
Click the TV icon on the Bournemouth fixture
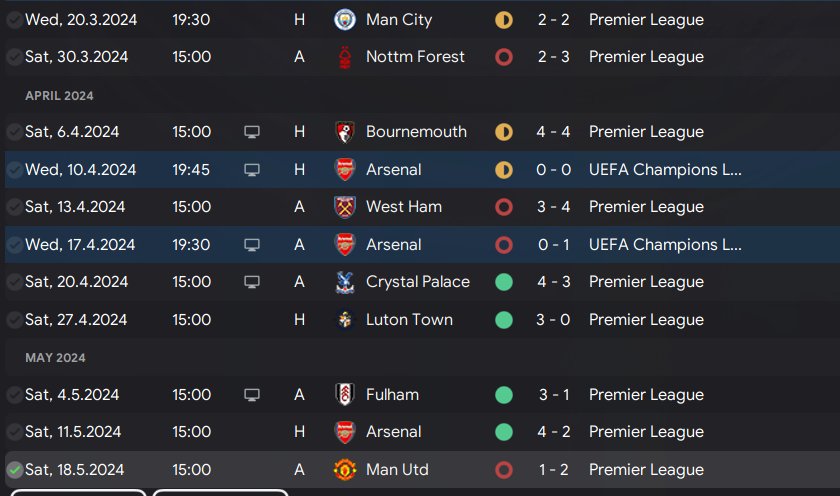click(252, 132)
